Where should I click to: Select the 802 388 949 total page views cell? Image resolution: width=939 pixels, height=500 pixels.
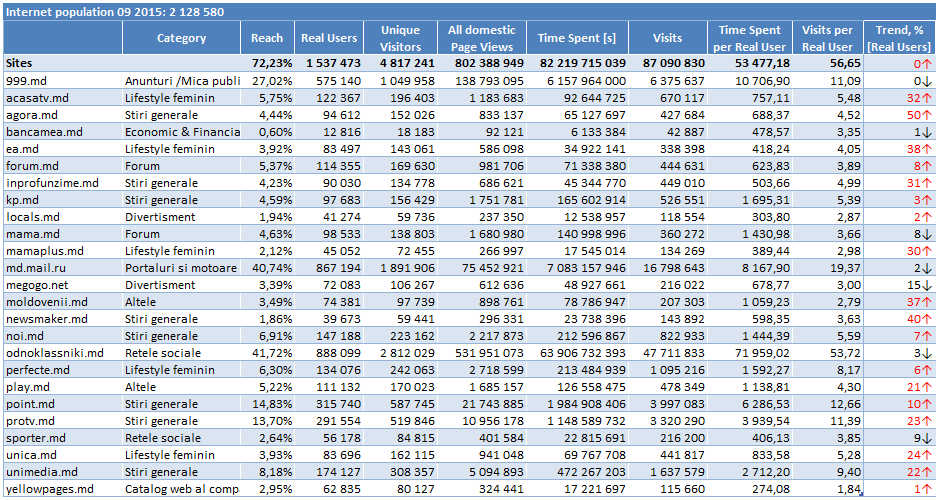[483, 63]
